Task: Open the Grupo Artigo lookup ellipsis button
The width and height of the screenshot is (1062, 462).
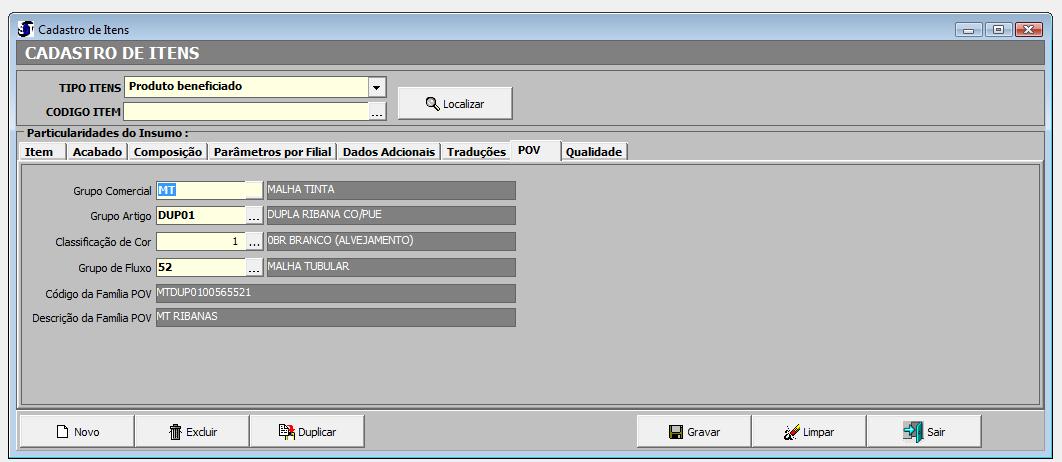Action: click(254, 216)
